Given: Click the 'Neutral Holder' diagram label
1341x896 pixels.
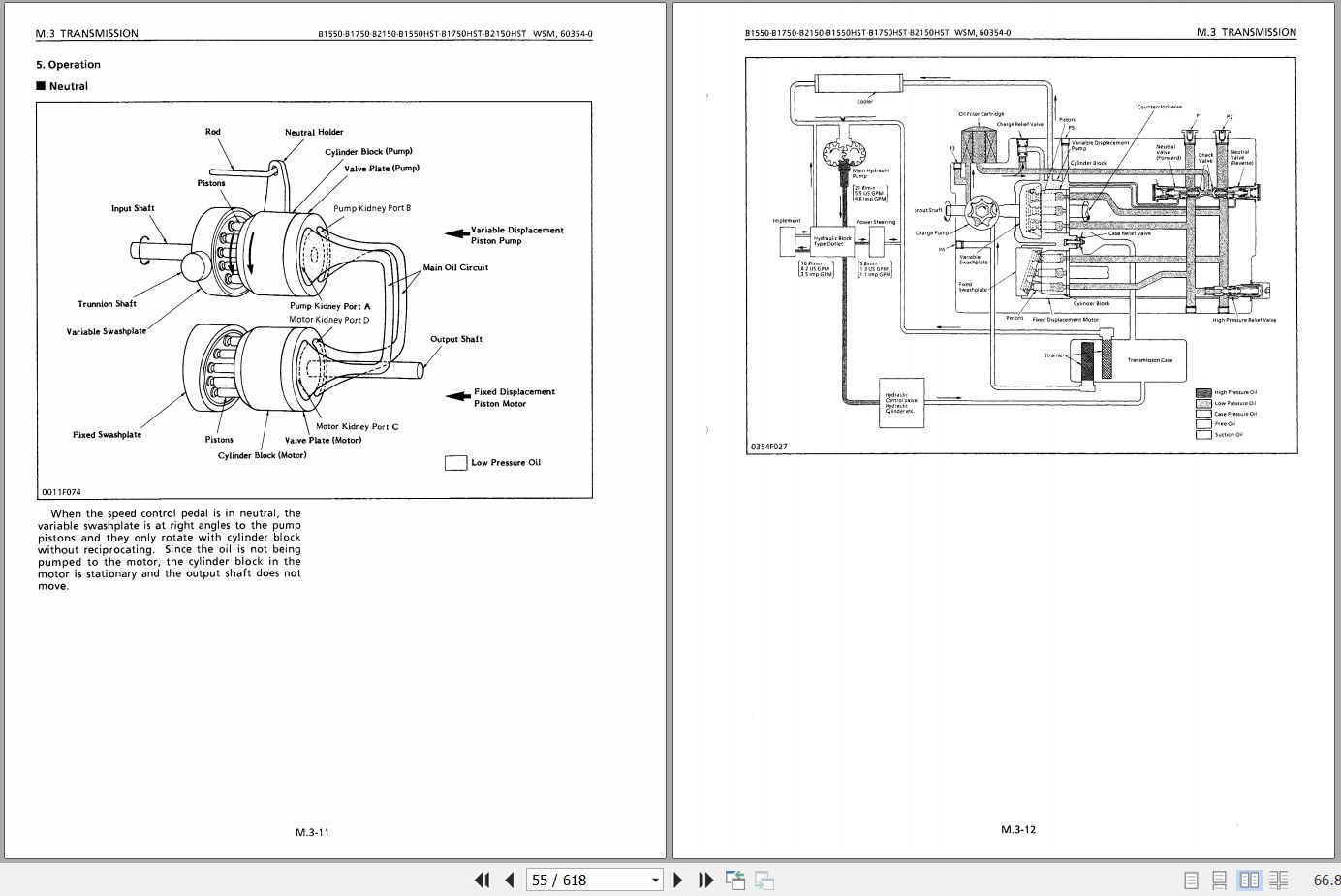Looking at the screenshot, I should (314, 132).
